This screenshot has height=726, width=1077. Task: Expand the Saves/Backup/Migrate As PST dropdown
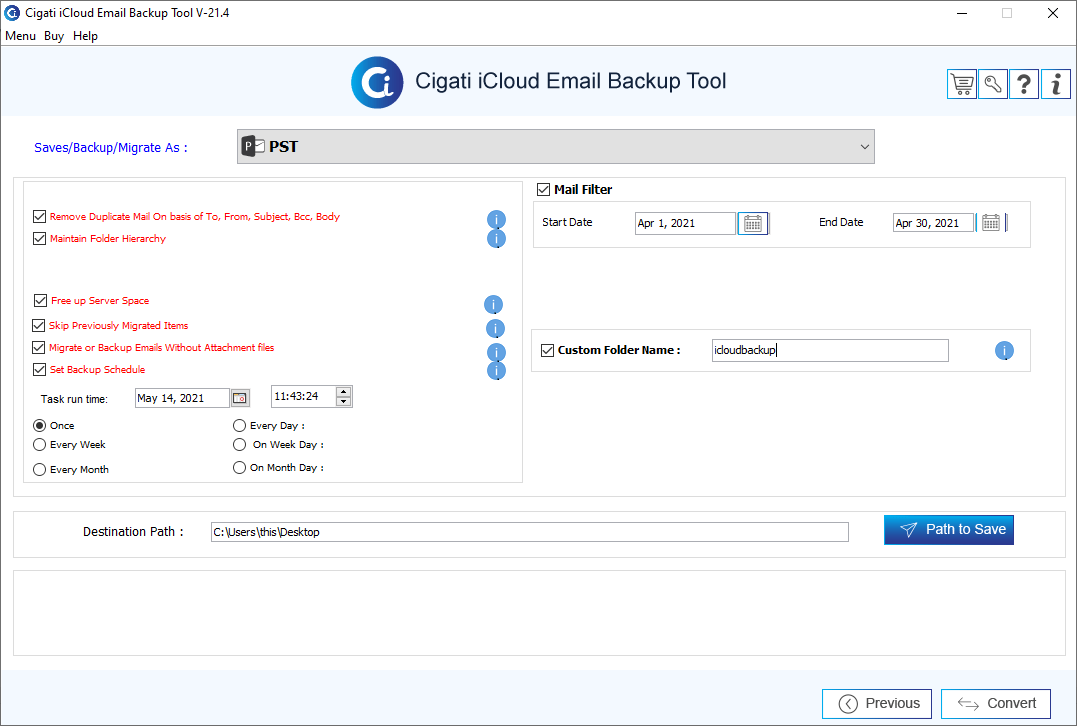556,146
